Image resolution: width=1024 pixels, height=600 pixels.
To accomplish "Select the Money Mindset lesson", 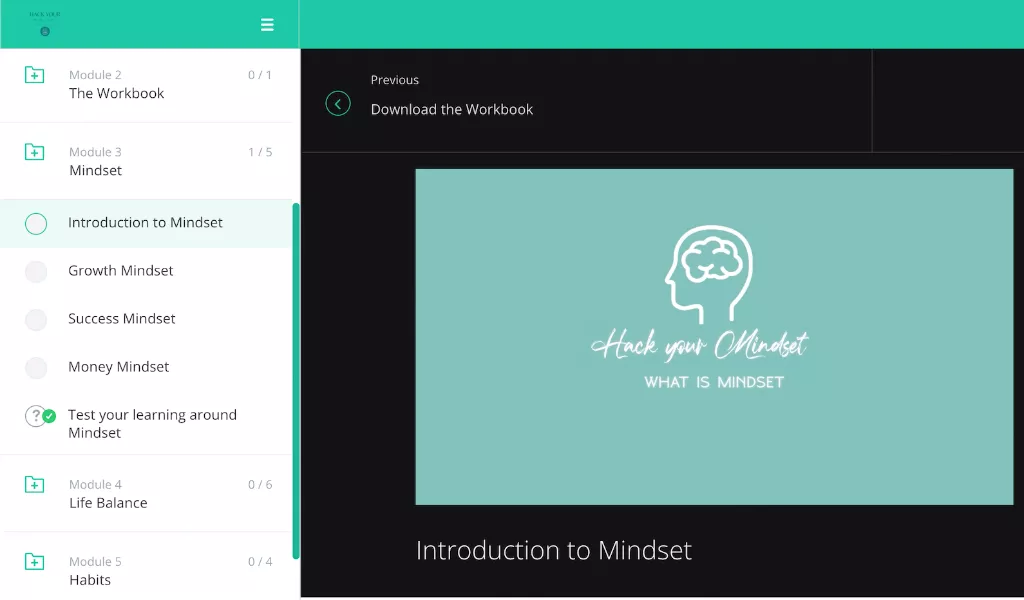I will [118, 367].
